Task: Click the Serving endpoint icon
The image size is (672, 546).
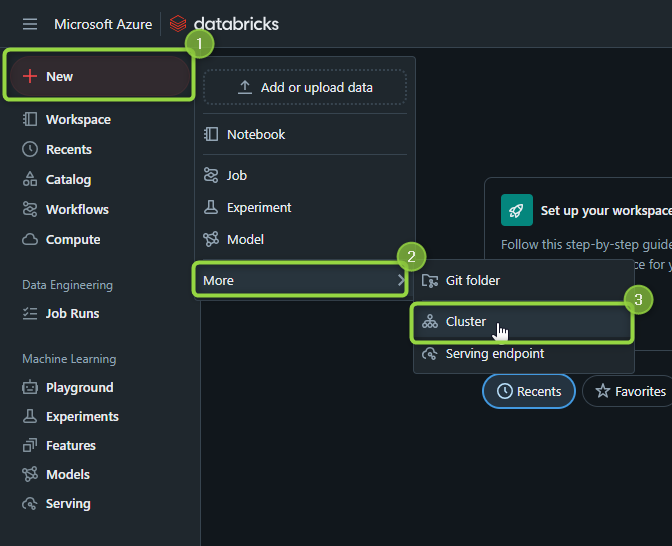Action: tap(430, 354)
